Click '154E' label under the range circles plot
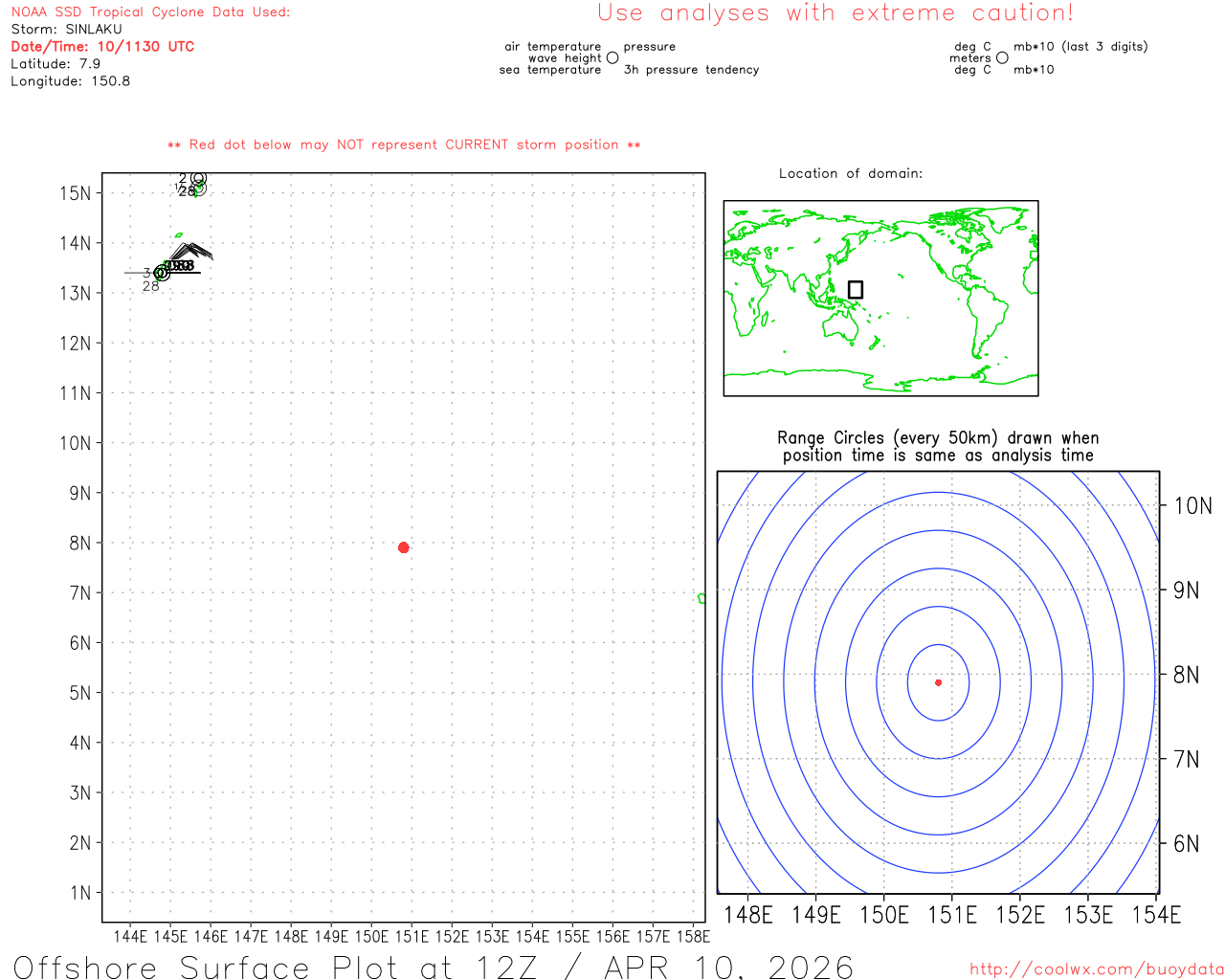This screenshot has width=1225, height=980. [x=1156, y=915]
